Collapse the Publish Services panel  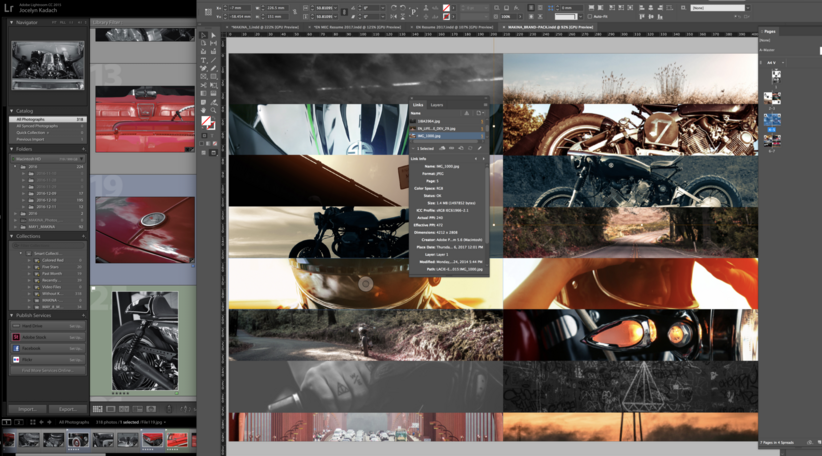(x=12, y=316)
